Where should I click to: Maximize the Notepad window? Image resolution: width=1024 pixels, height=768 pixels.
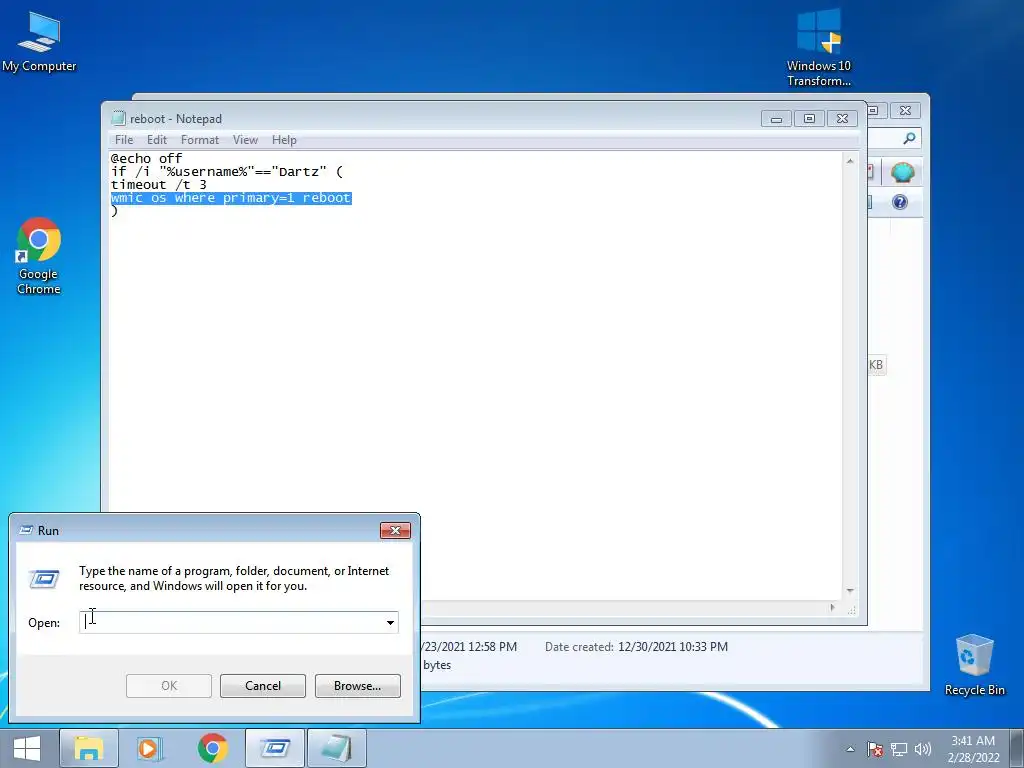(809, 119)
